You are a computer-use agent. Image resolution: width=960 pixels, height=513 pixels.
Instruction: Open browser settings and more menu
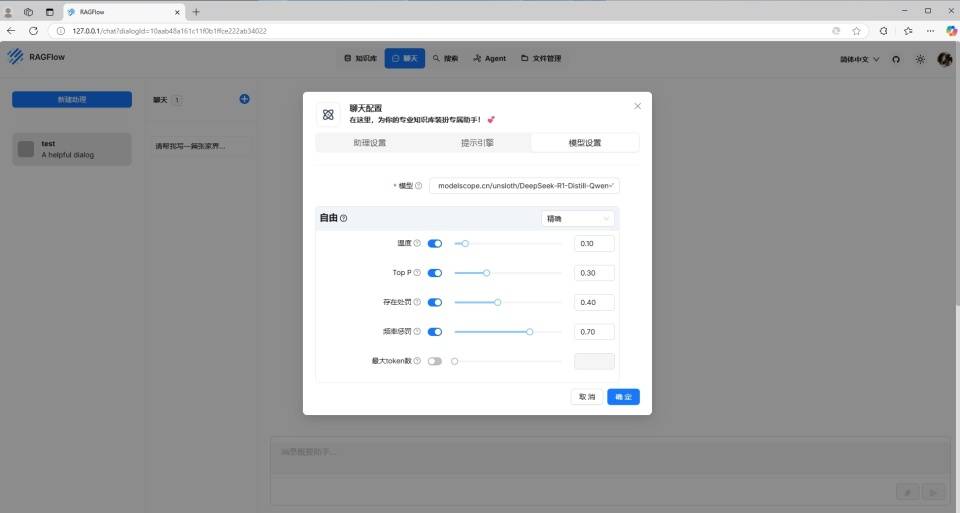[x=930, y=31]
